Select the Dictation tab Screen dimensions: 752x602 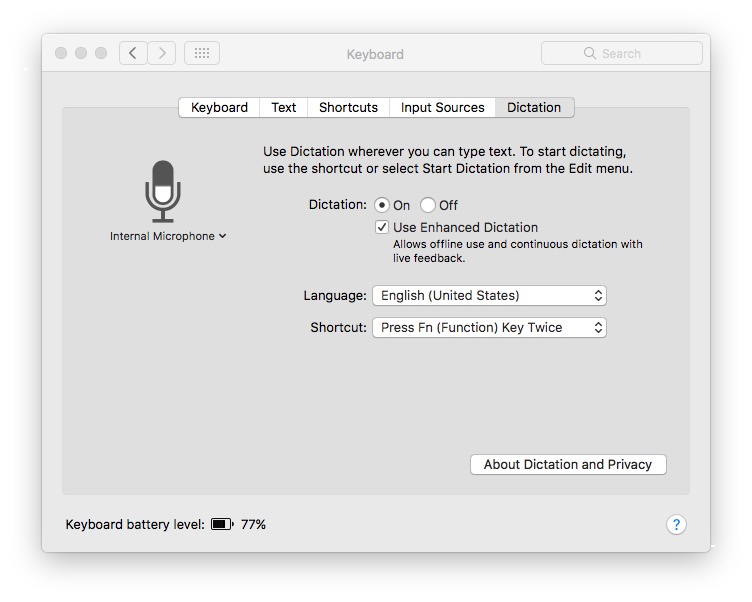tap(534, 107)
